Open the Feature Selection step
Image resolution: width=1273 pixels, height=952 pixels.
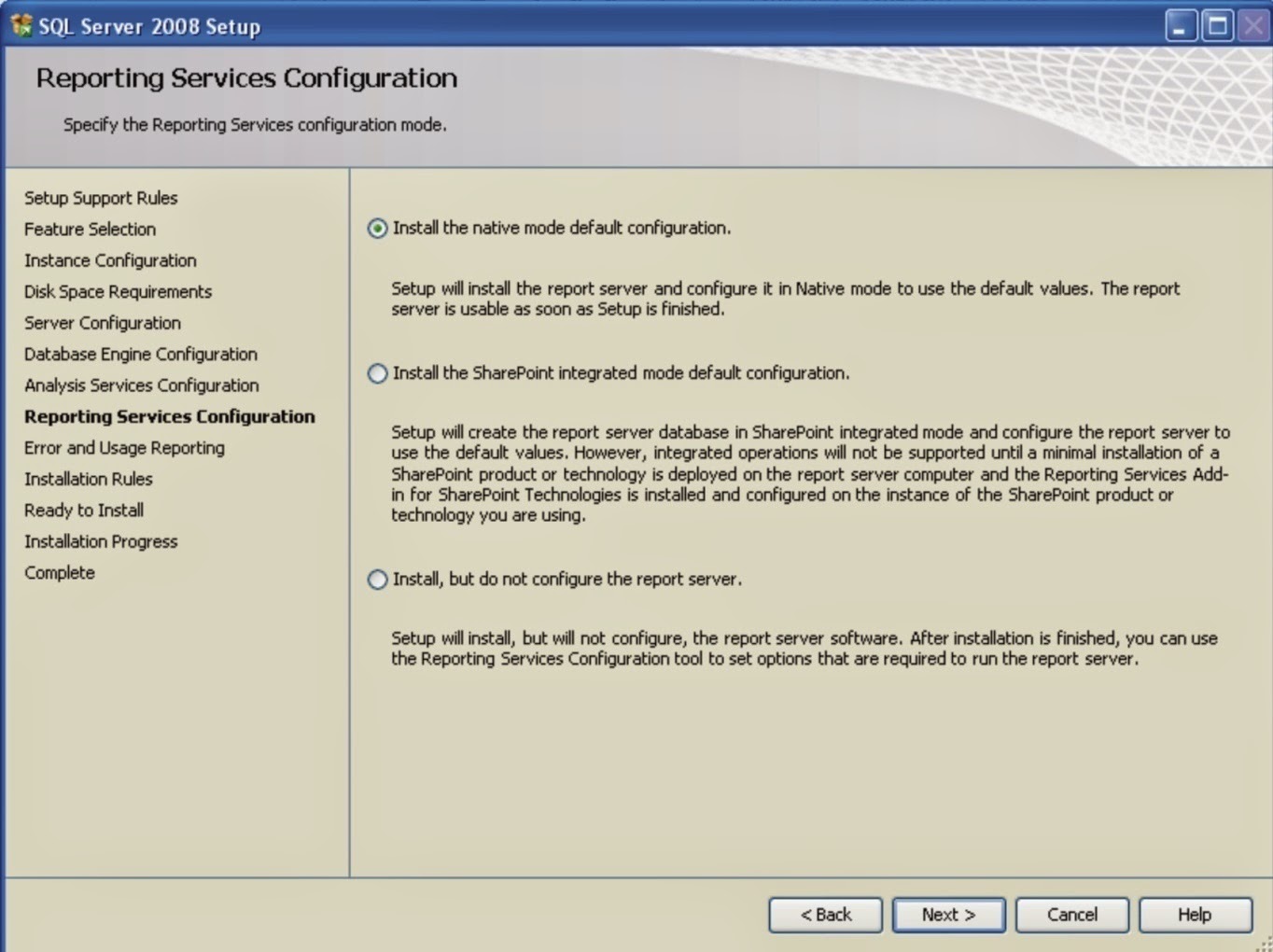coord(90,229)
